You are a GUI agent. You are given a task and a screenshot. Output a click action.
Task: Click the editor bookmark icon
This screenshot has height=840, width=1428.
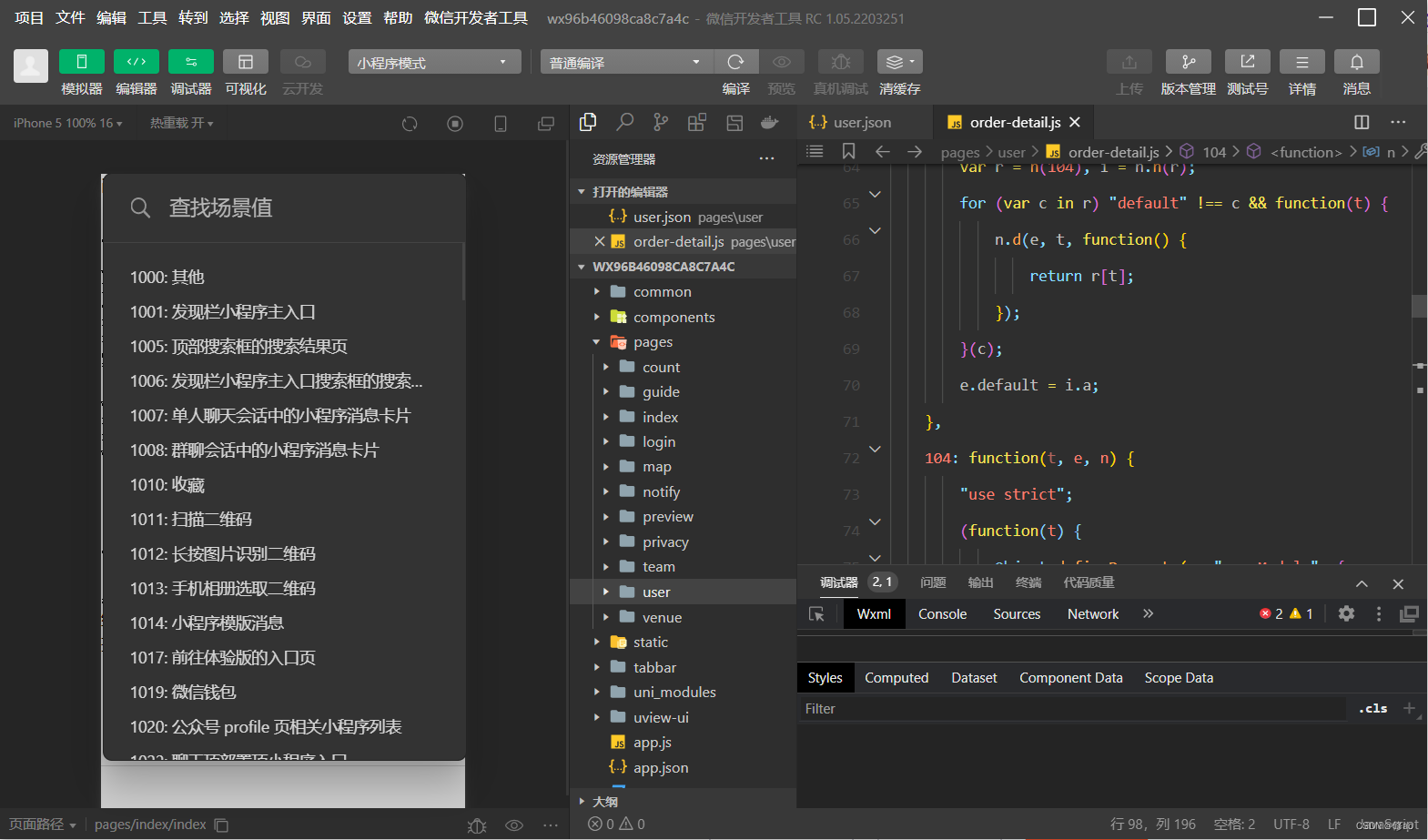848,151
